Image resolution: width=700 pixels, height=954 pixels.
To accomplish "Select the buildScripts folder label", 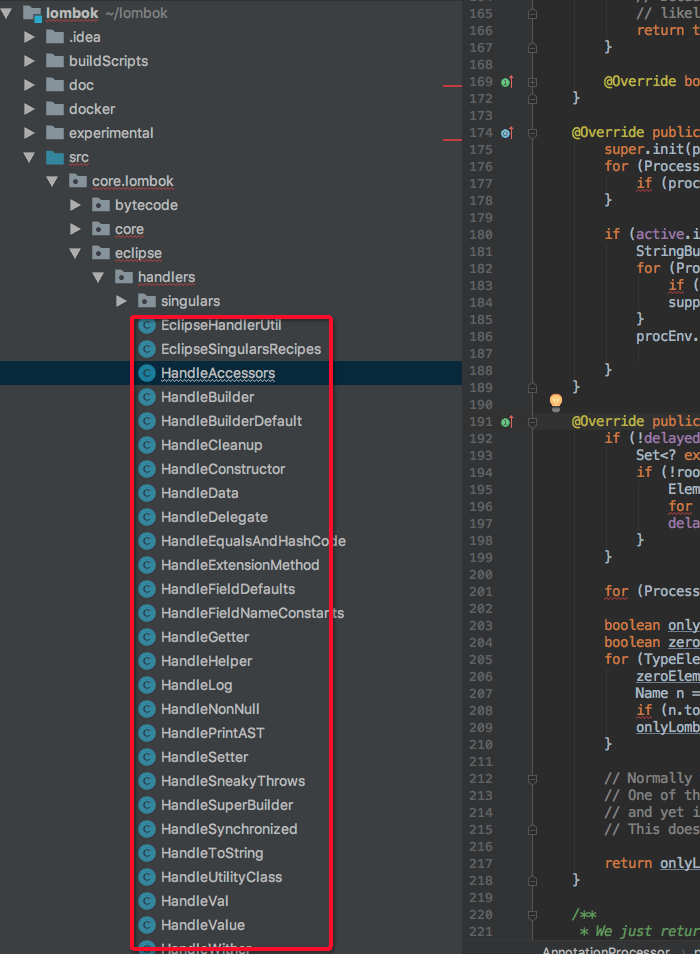I will tap(108, 61).
